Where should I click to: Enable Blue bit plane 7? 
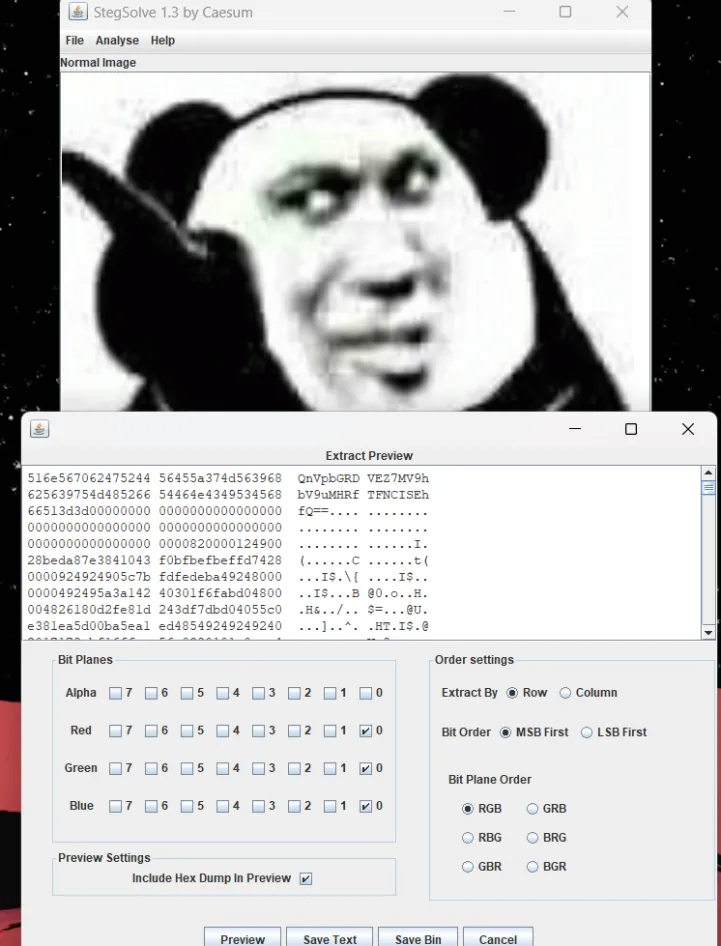coord(115,807)
